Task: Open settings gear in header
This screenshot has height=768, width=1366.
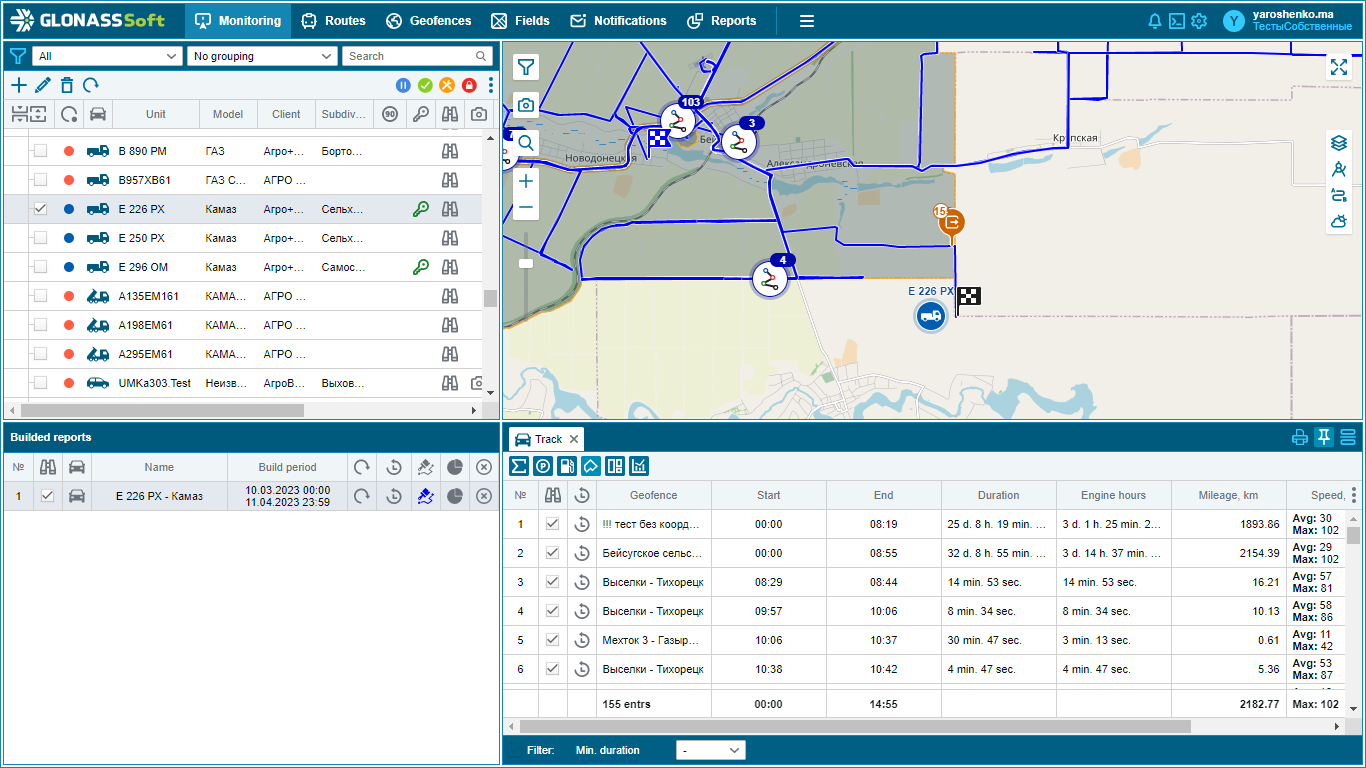Action: [x=1199, y=21]
